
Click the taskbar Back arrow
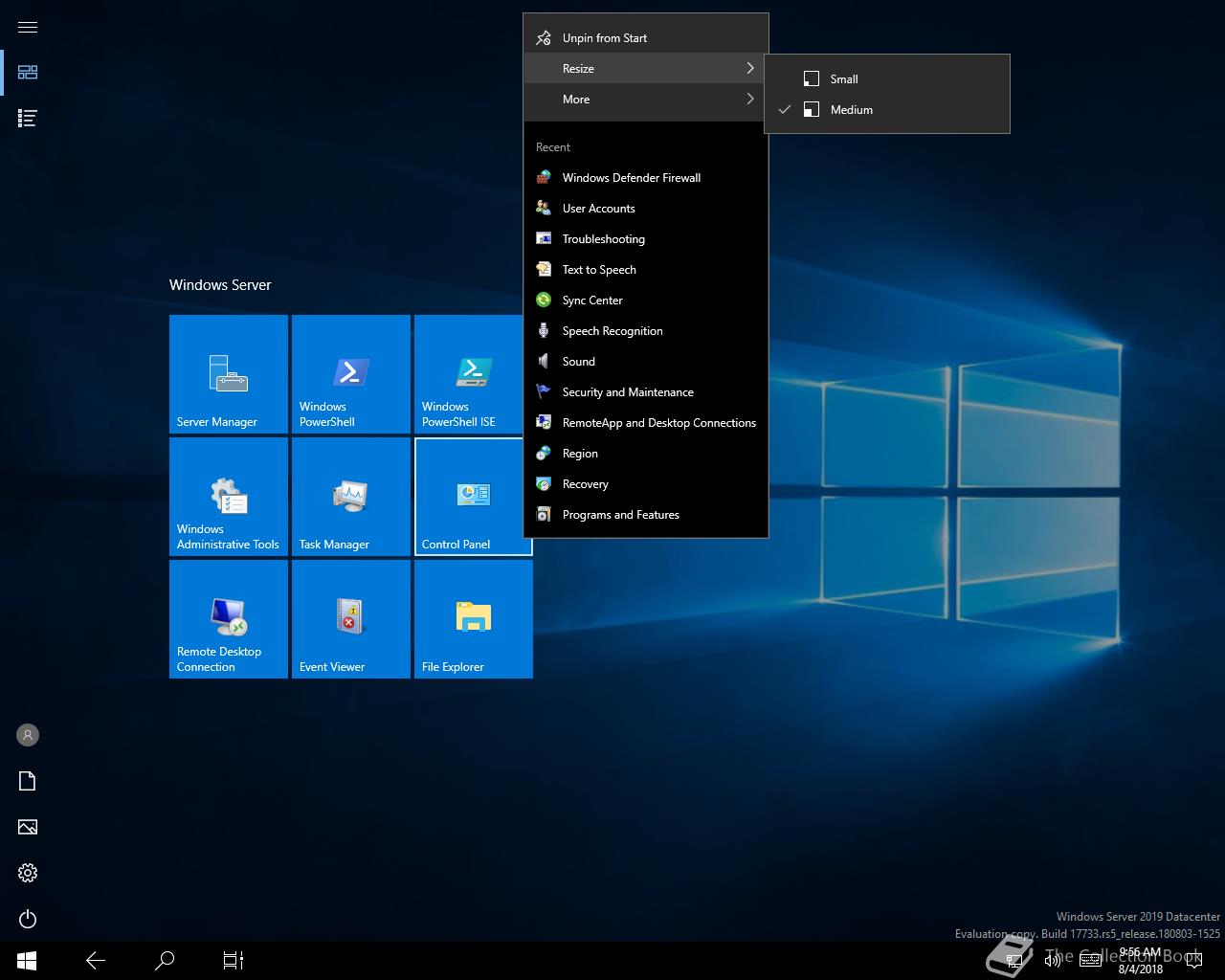pyautogui.click(x=96, y=961)
